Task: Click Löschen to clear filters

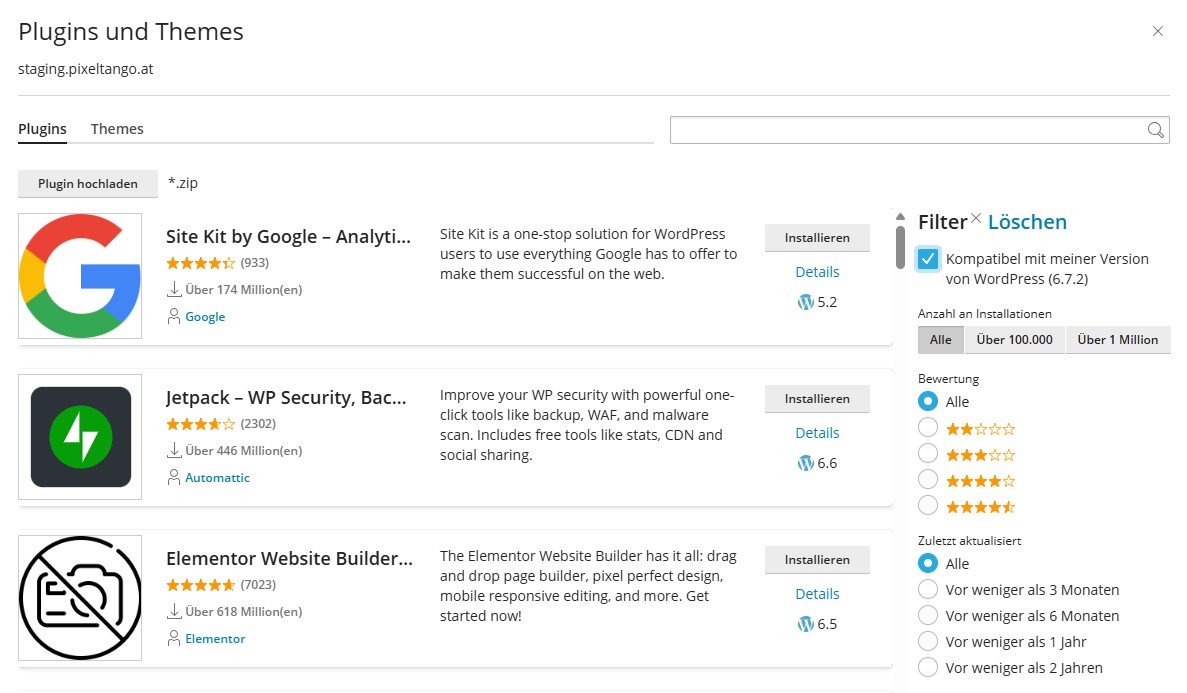Action: pyautogui.click(x=1027, y=222)
